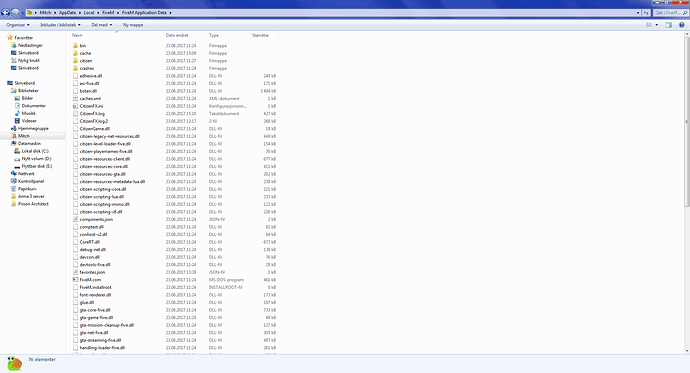The width and height of the screenshot is (690, 373).
Task: Click the Forward navigation arrow button
Action: pyautogui.click(x=15, y=13)
